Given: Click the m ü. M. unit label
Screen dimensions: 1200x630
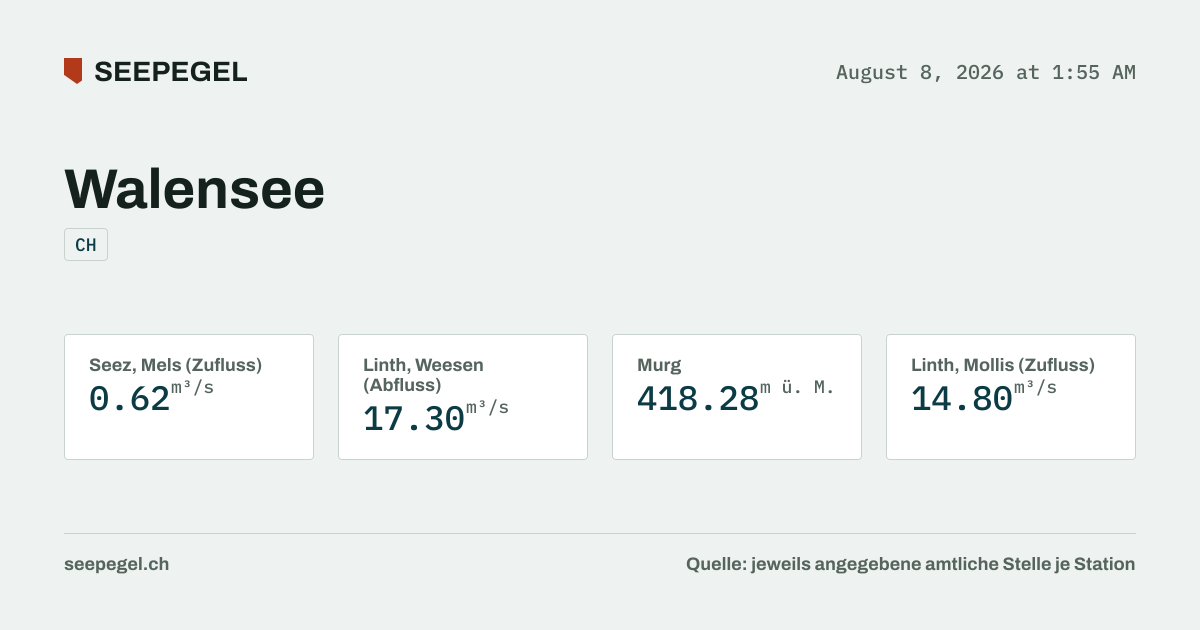Looking at the screenshot, I should tap(798, 387).
